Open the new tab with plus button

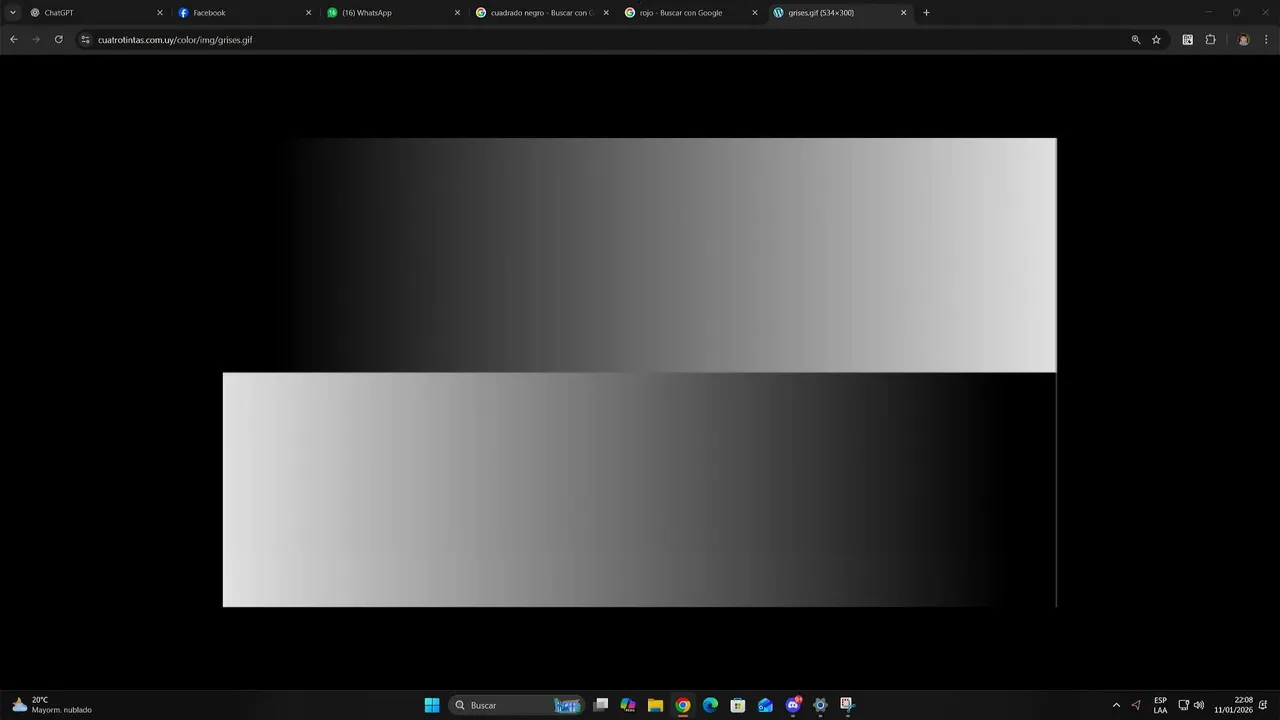926,13
